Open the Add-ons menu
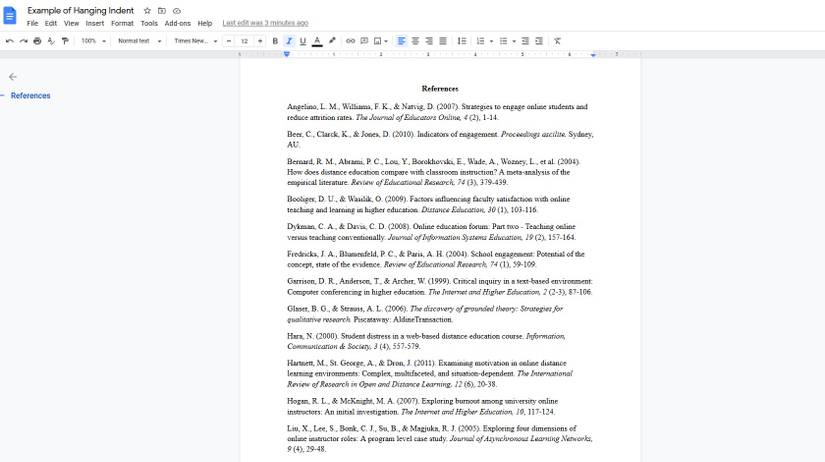The image size is (825, 462). [177, 23]
